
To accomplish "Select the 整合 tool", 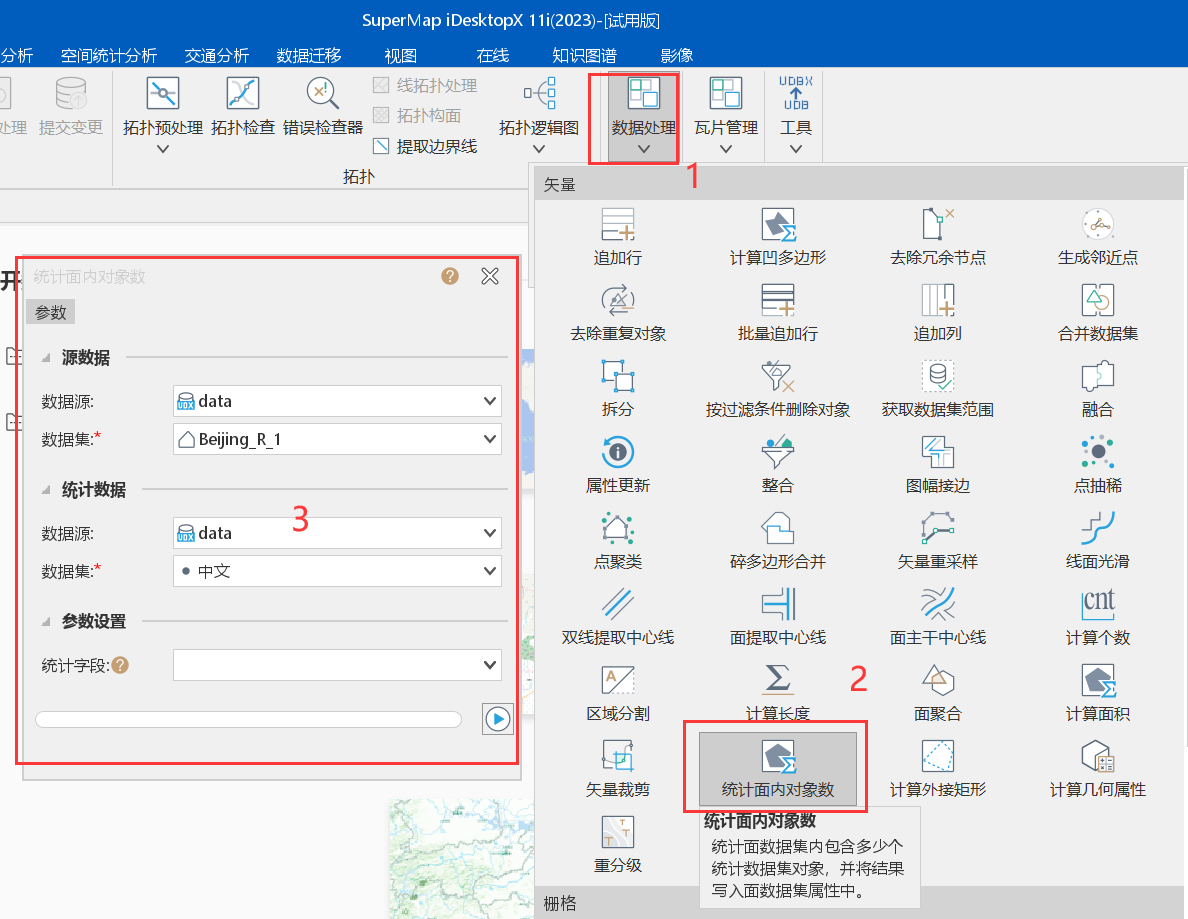I will tap(777, 464).
